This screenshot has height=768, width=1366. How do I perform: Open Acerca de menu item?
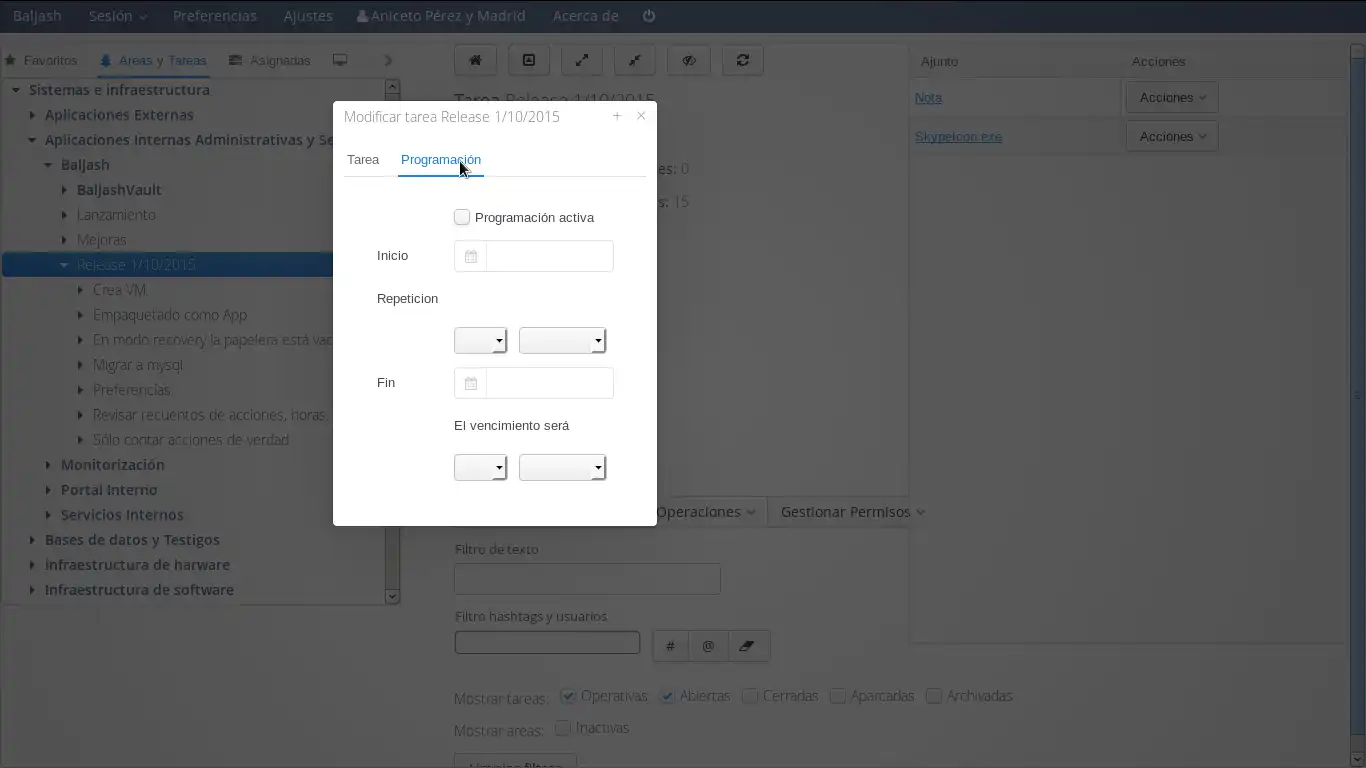point(585,16)
